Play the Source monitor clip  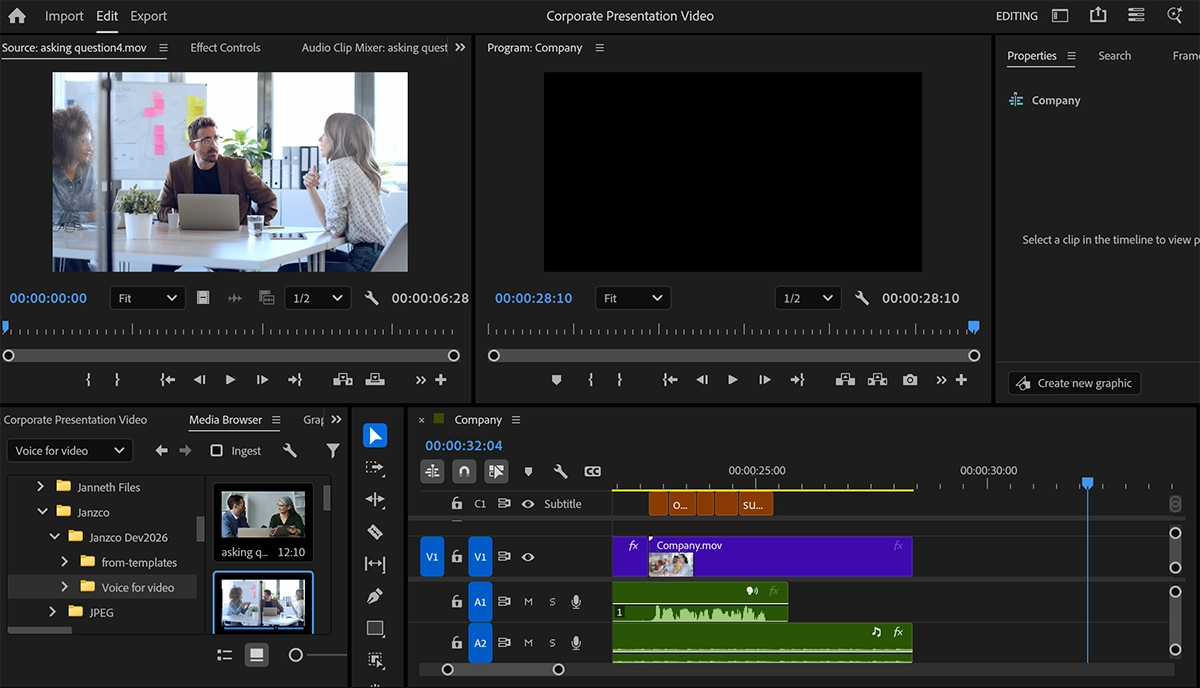230,380
